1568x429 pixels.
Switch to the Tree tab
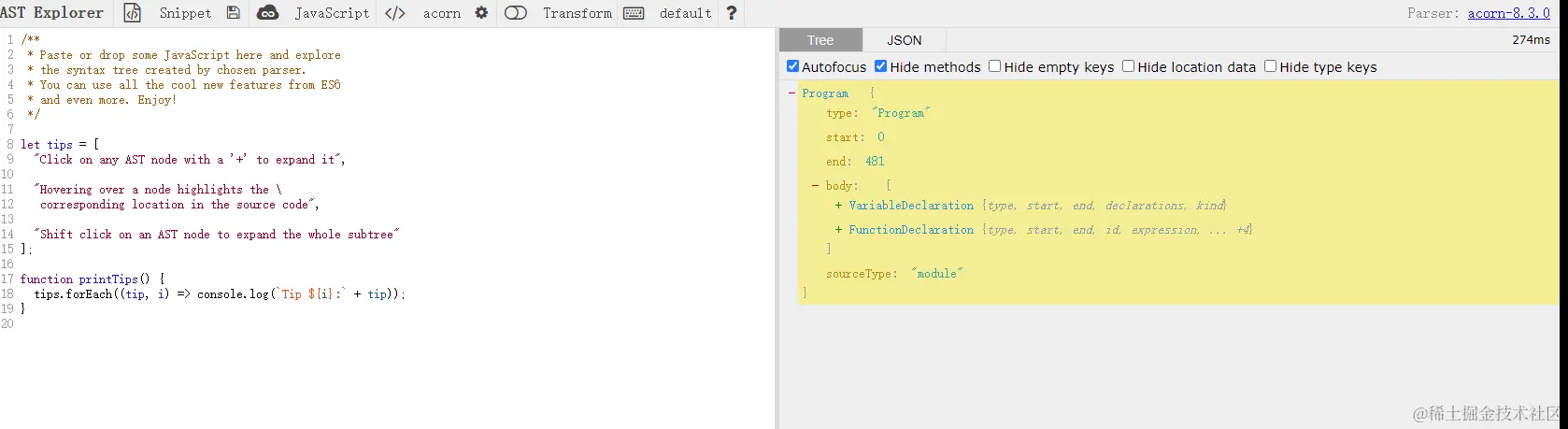point(820,40)
